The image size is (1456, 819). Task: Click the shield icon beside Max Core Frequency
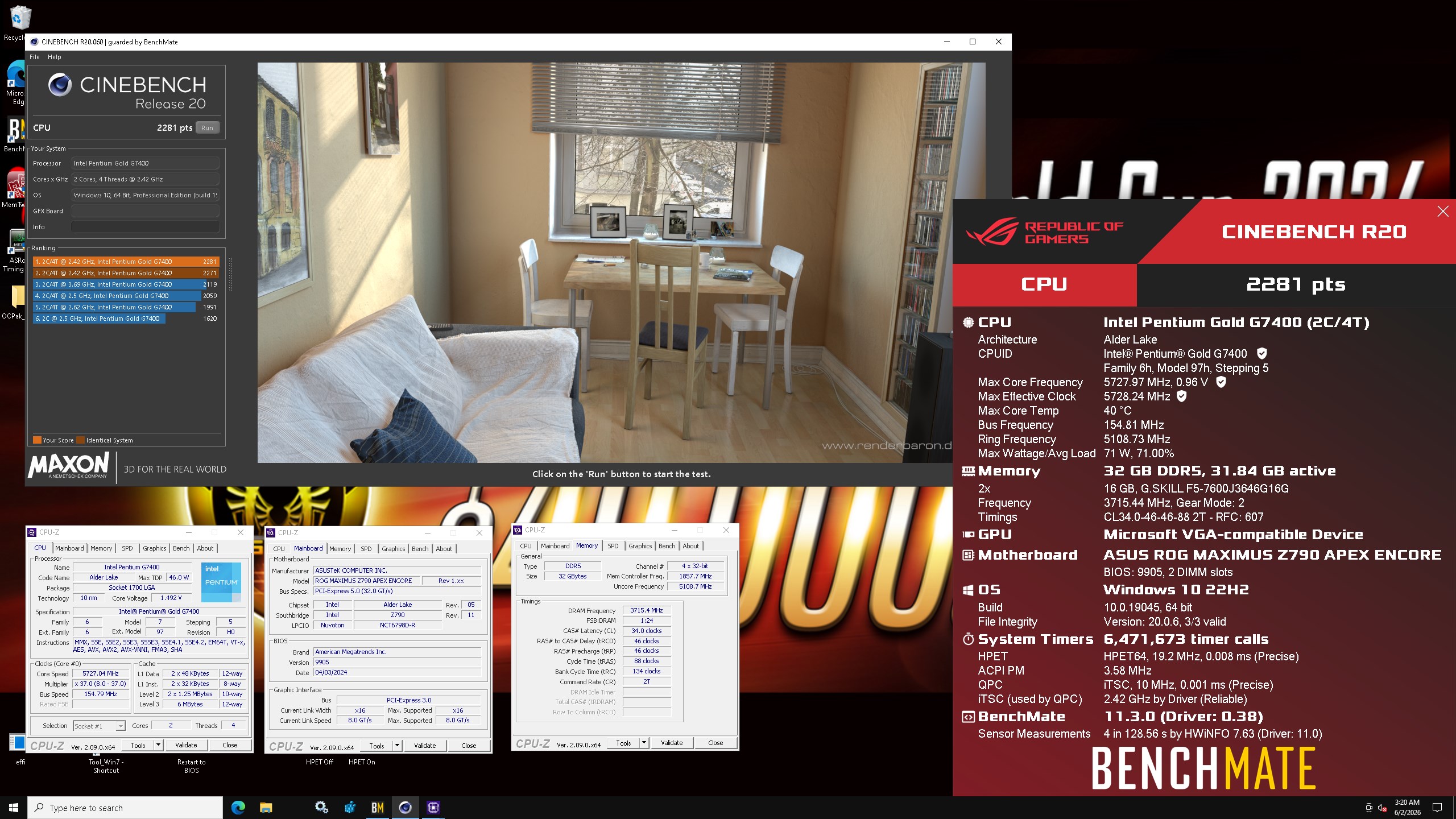[1221, 382]
